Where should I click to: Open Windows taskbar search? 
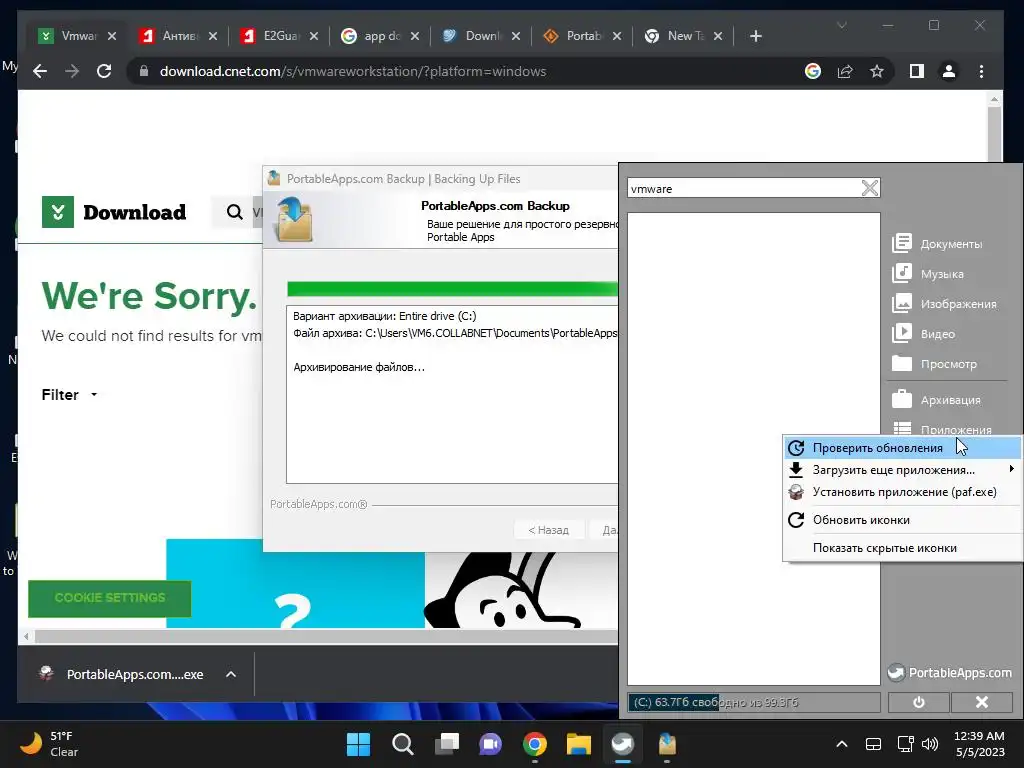402,744
